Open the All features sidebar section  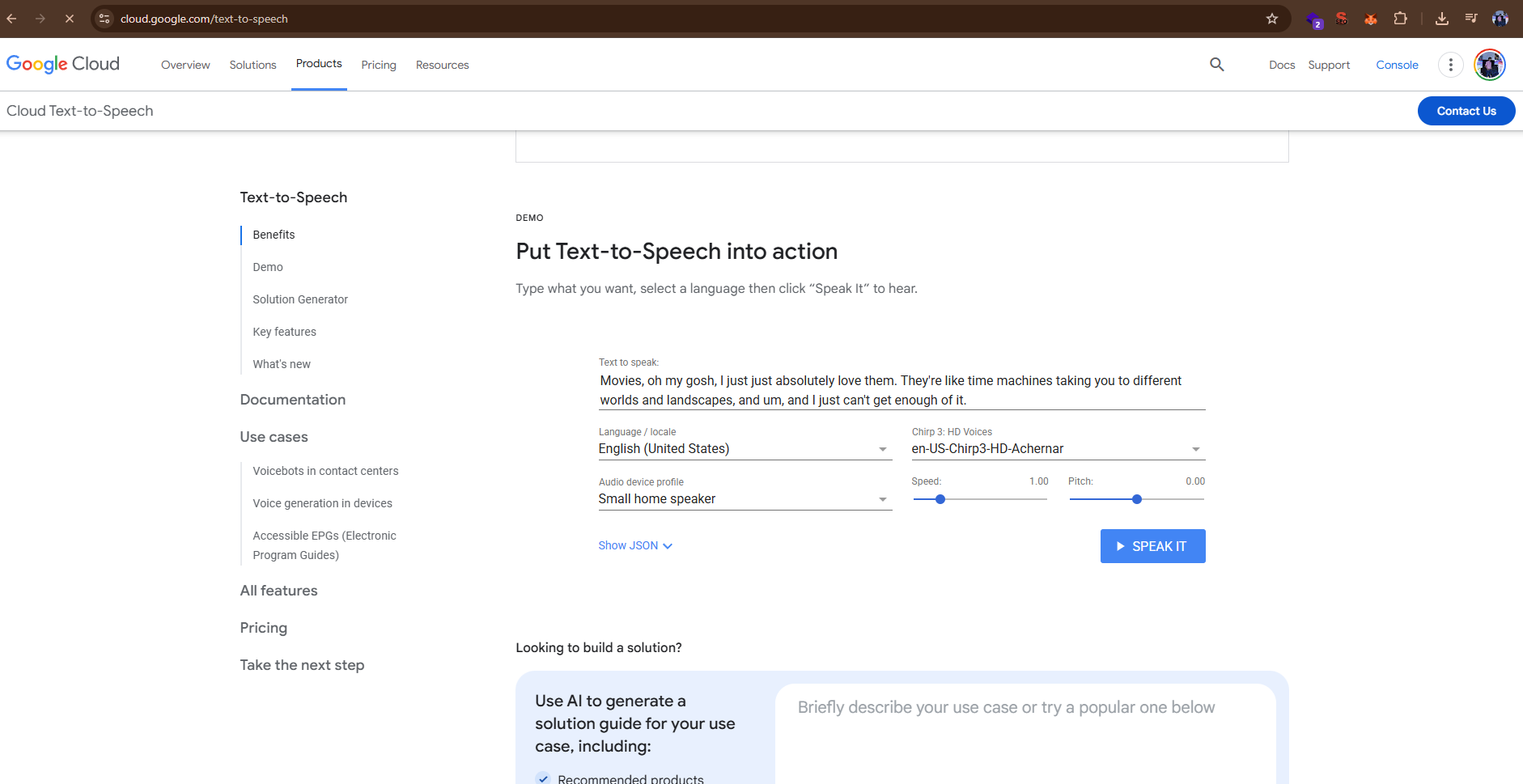(x=278, y=591)
